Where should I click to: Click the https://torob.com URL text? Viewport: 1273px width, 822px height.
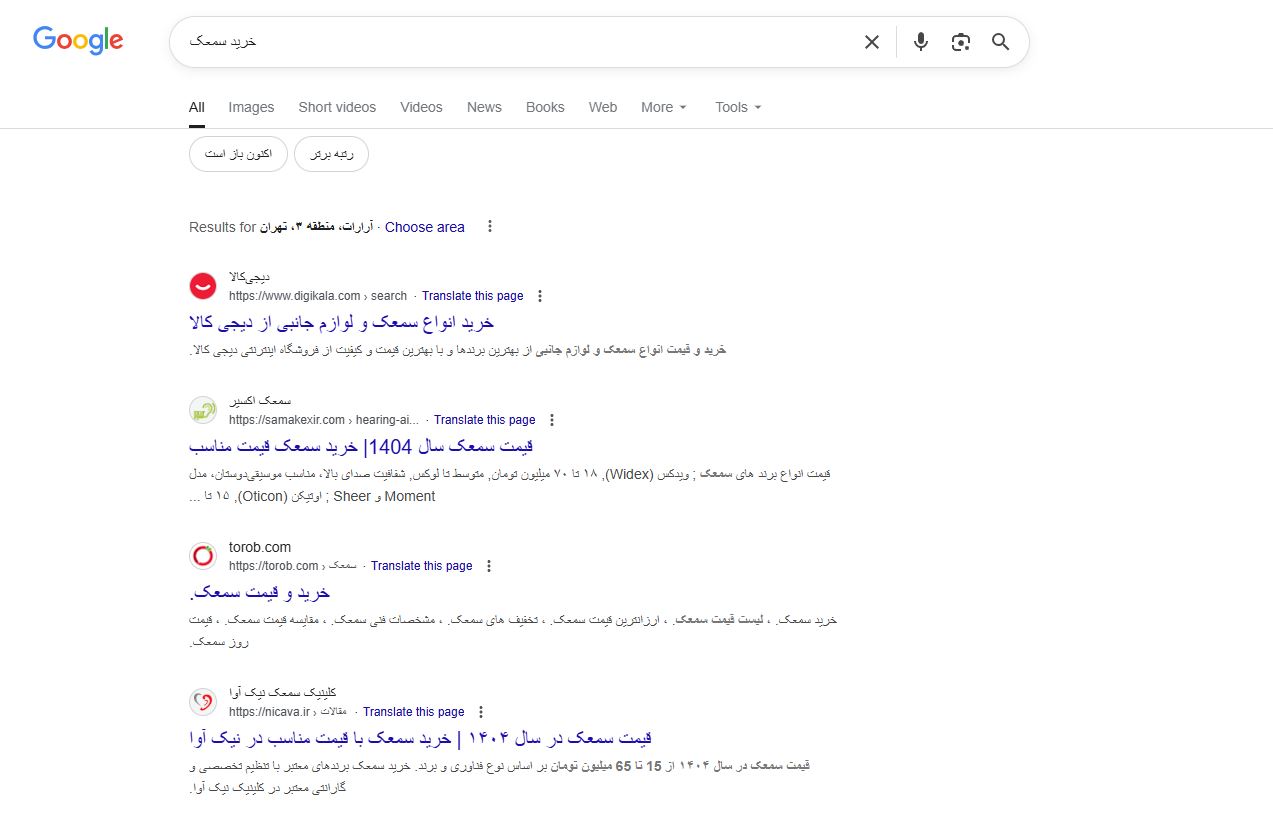click(x=273, y=566)
